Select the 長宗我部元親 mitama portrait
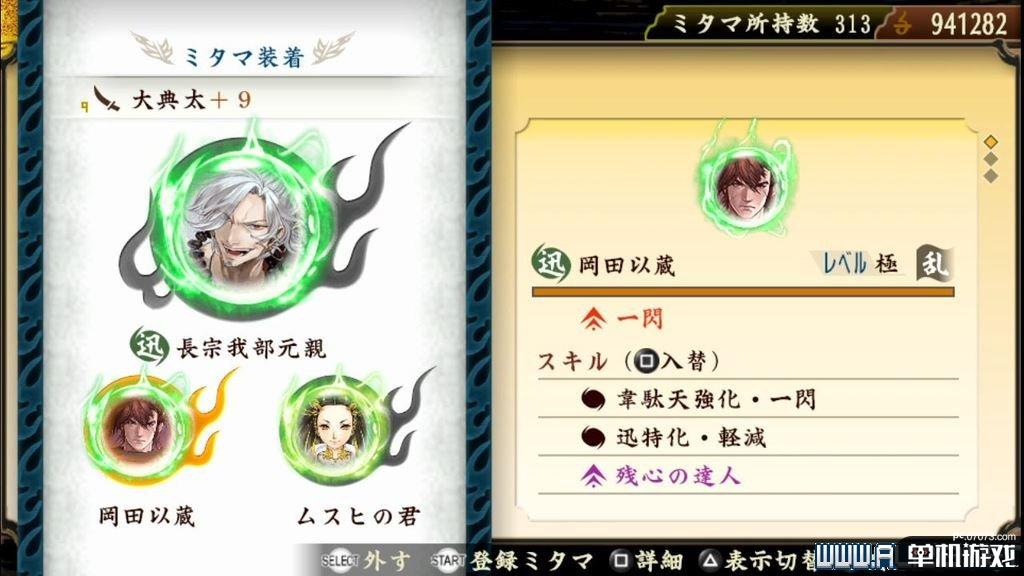Screen dimensions: 1024x576 239,227
